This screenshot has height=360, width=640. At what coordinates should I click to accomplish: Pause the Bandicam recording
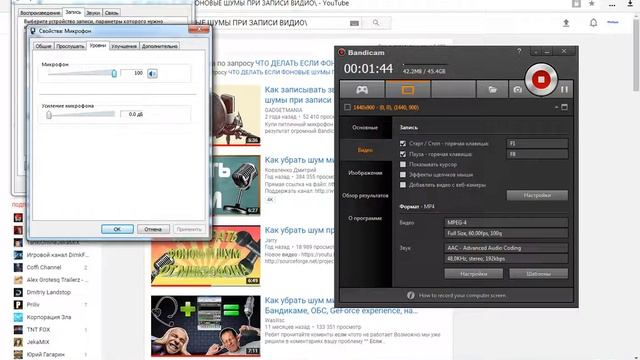[x=564, y=89]
